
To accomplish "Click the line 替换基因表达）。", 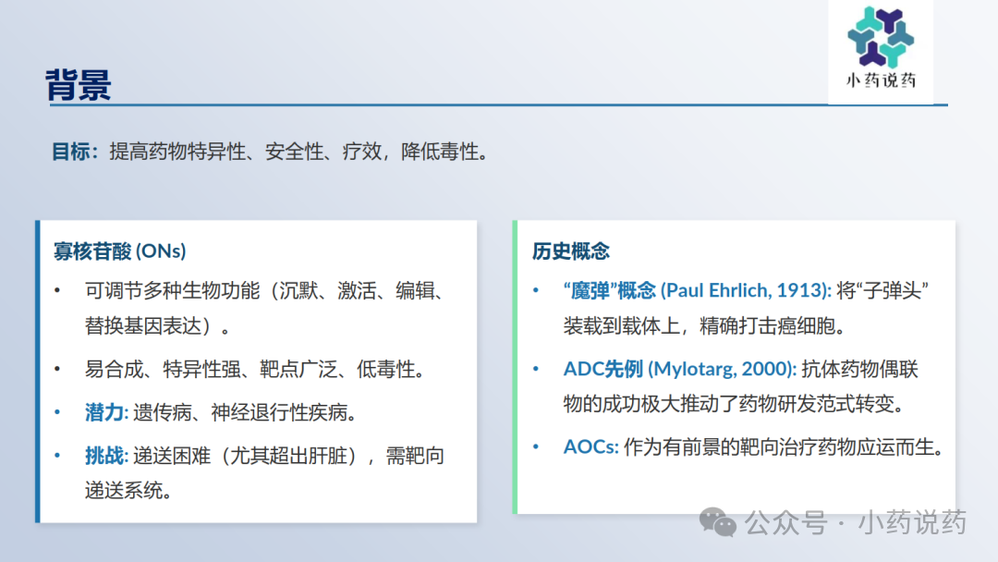I will [158, 326].
